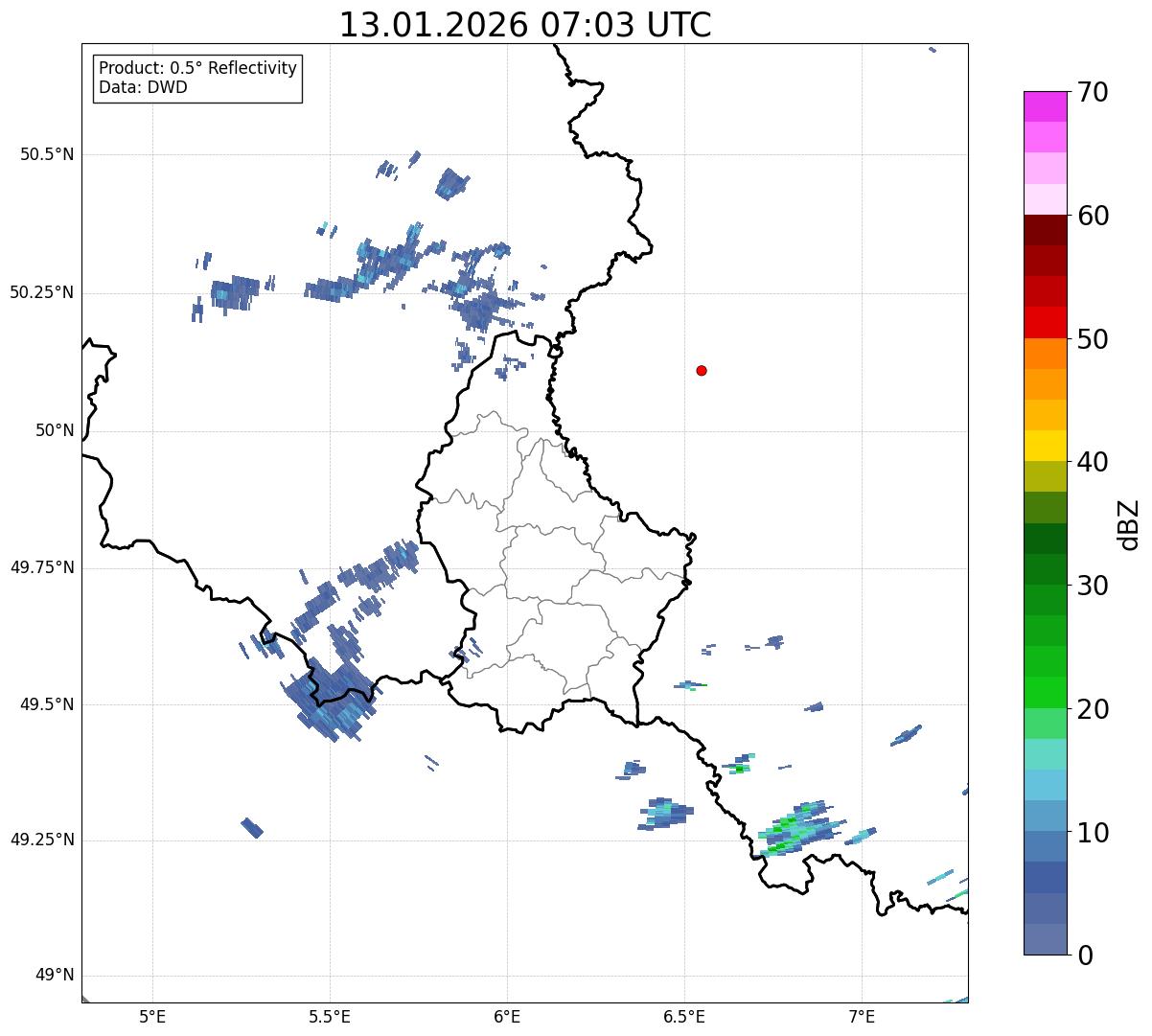
Task: Click the colorbar 60 tick label
Action: click(x=1093, y=216)
